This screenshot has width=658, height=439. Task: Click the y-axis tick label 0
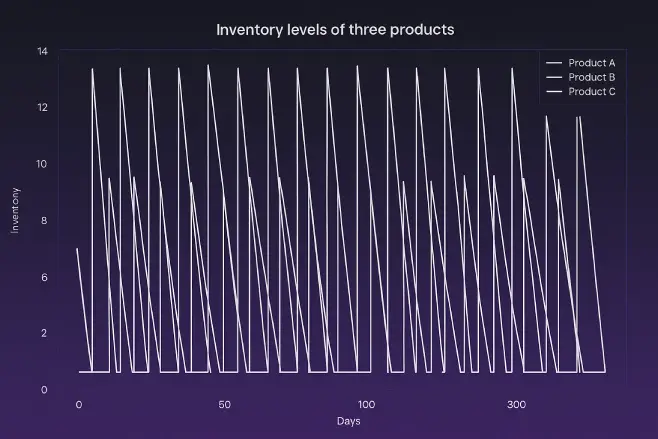pyautogui.click(x=44, y=390)
